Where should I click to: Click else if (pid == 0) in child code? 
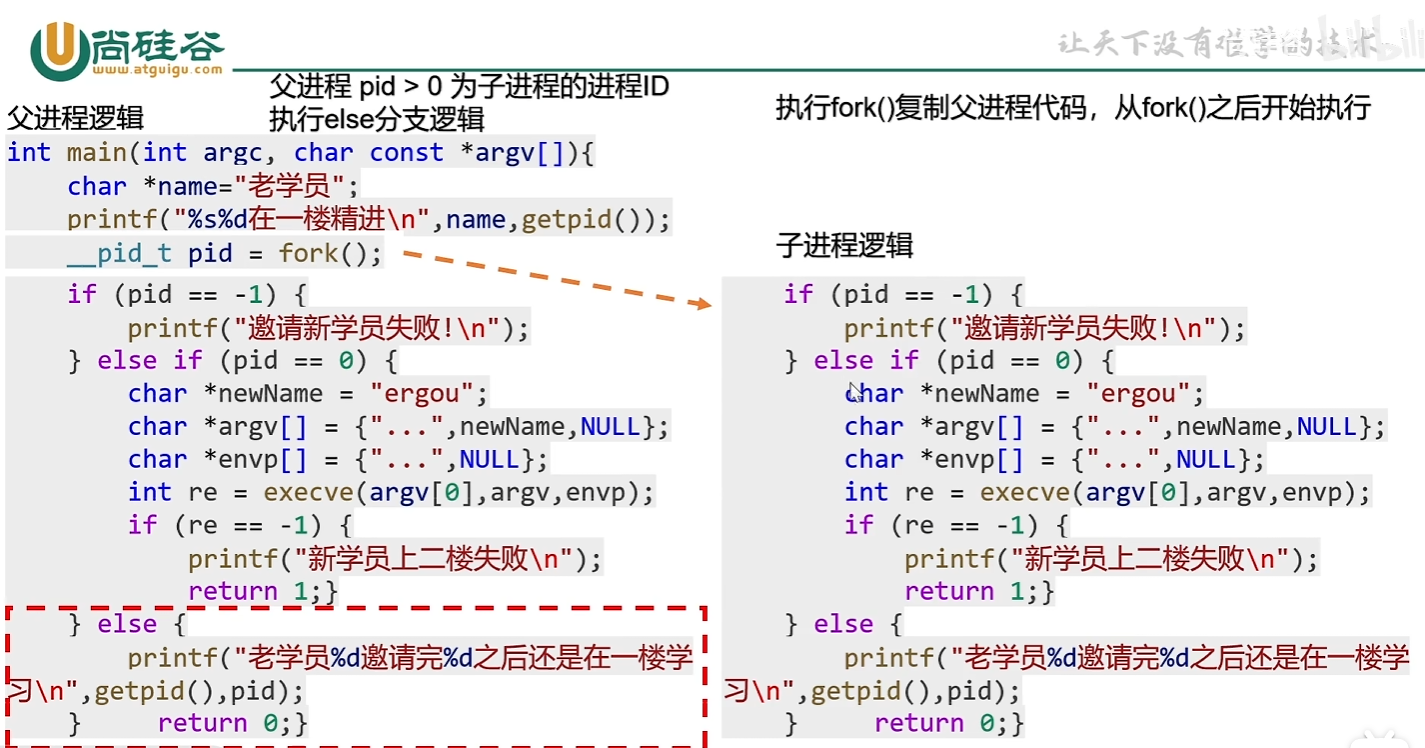click(950, 360)
